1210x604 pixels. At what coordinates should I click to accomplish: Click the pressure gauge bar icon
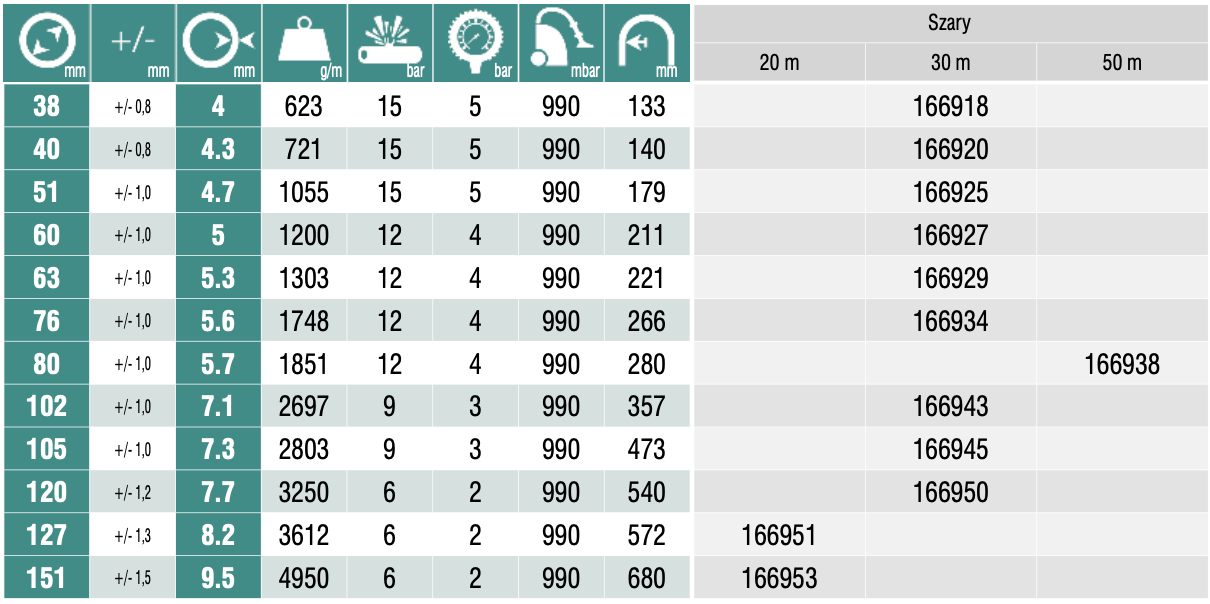coord(474,42)
